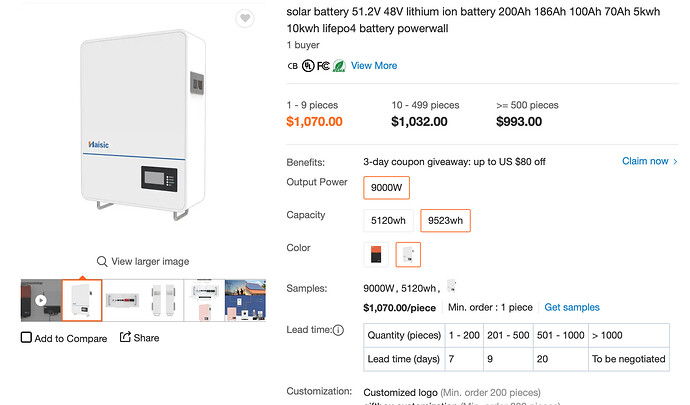
Task: Select the 5120wh capacity option
Action: point(388,221)
